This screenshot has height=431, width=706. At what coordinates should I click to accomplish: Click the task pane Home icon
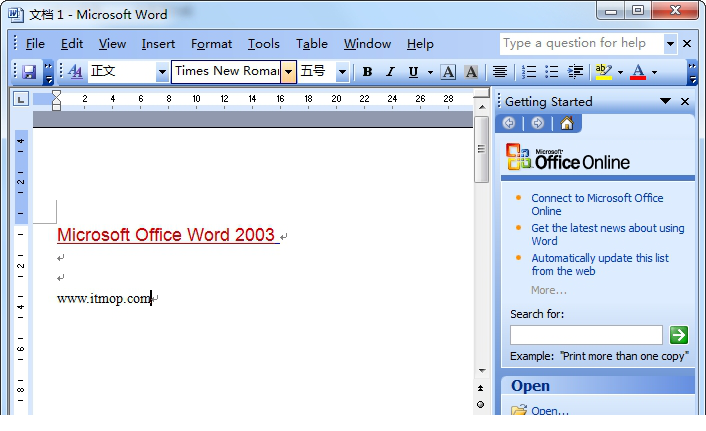[x=566, y=123]
